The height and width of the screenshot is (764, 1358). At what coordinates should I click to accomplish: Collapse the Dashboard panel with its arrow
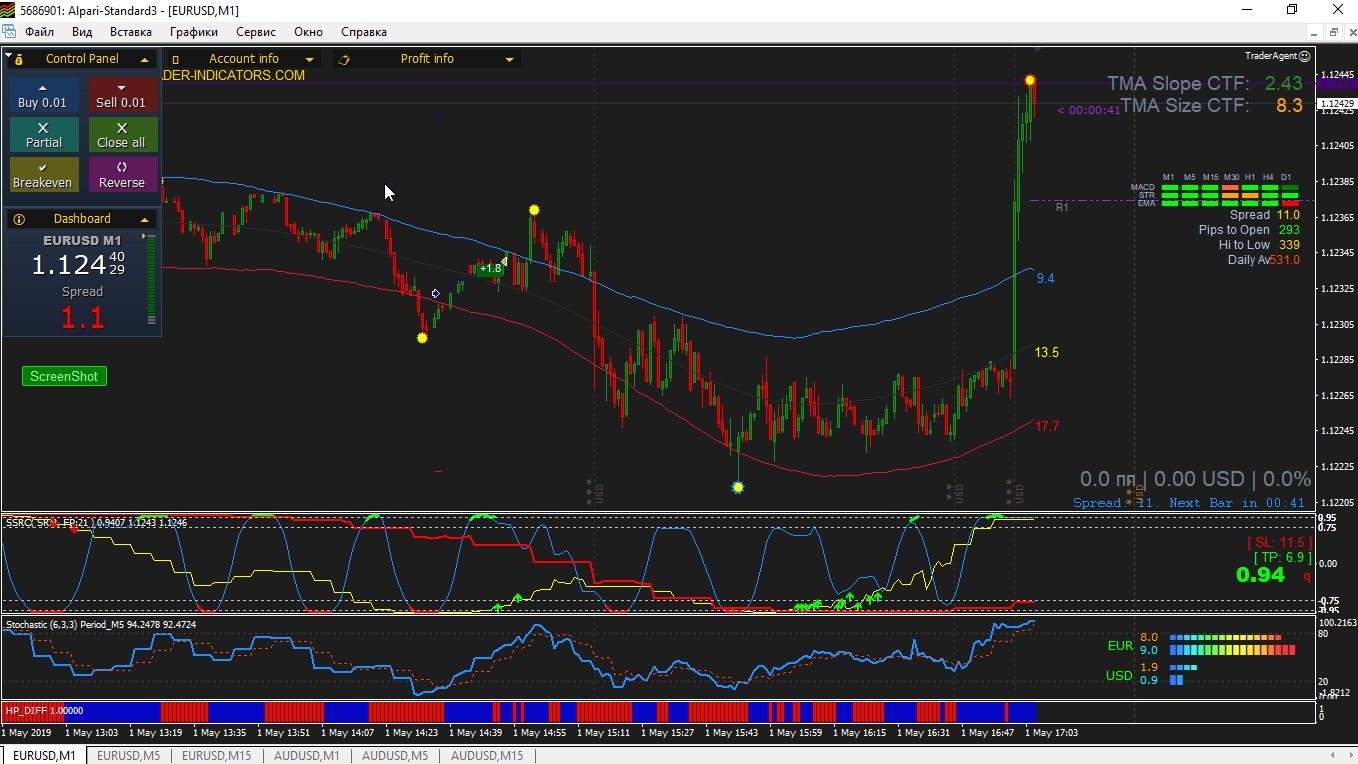[144, 219]
